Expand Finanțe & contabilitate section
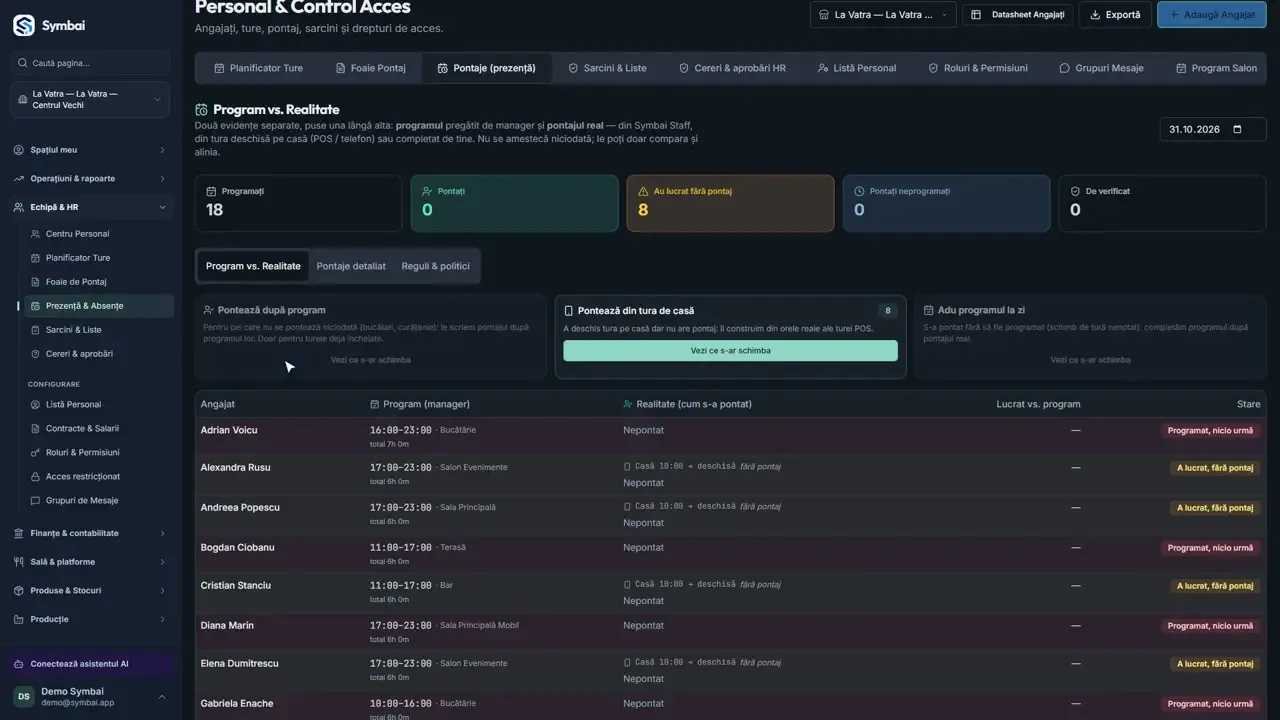Viewport: 1280px width, 720px height. tap(91, 533)
